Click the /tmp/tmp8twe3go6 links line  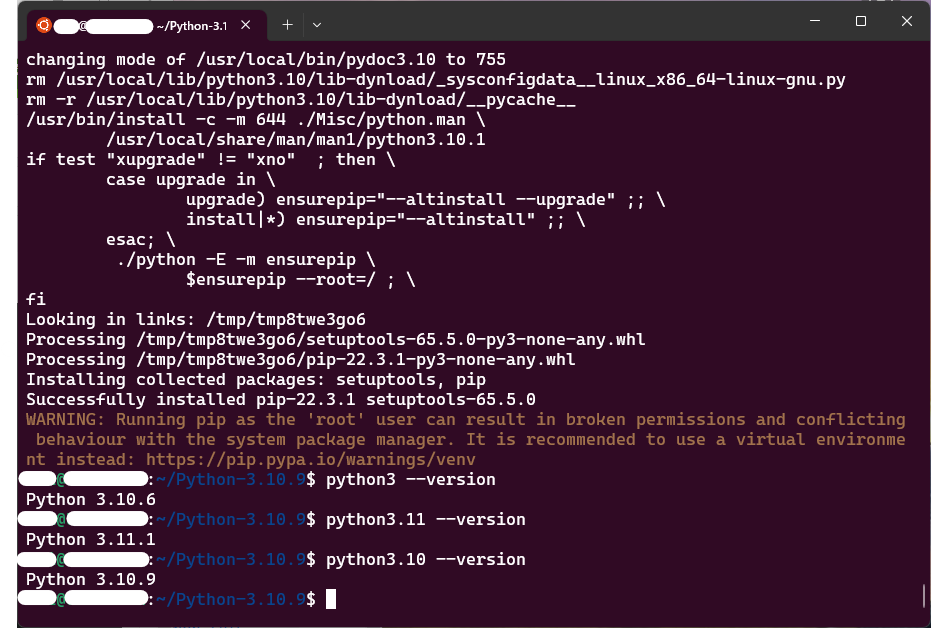195,319
